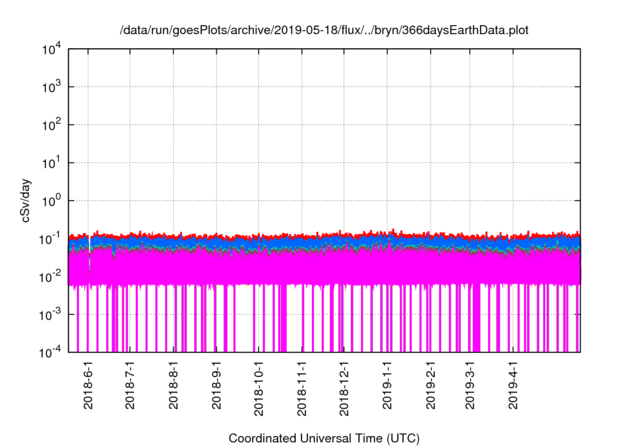The width and height of the screenshot is (640, 448).
Task: Click the 2018-8-1 date label
Action: 173,385
